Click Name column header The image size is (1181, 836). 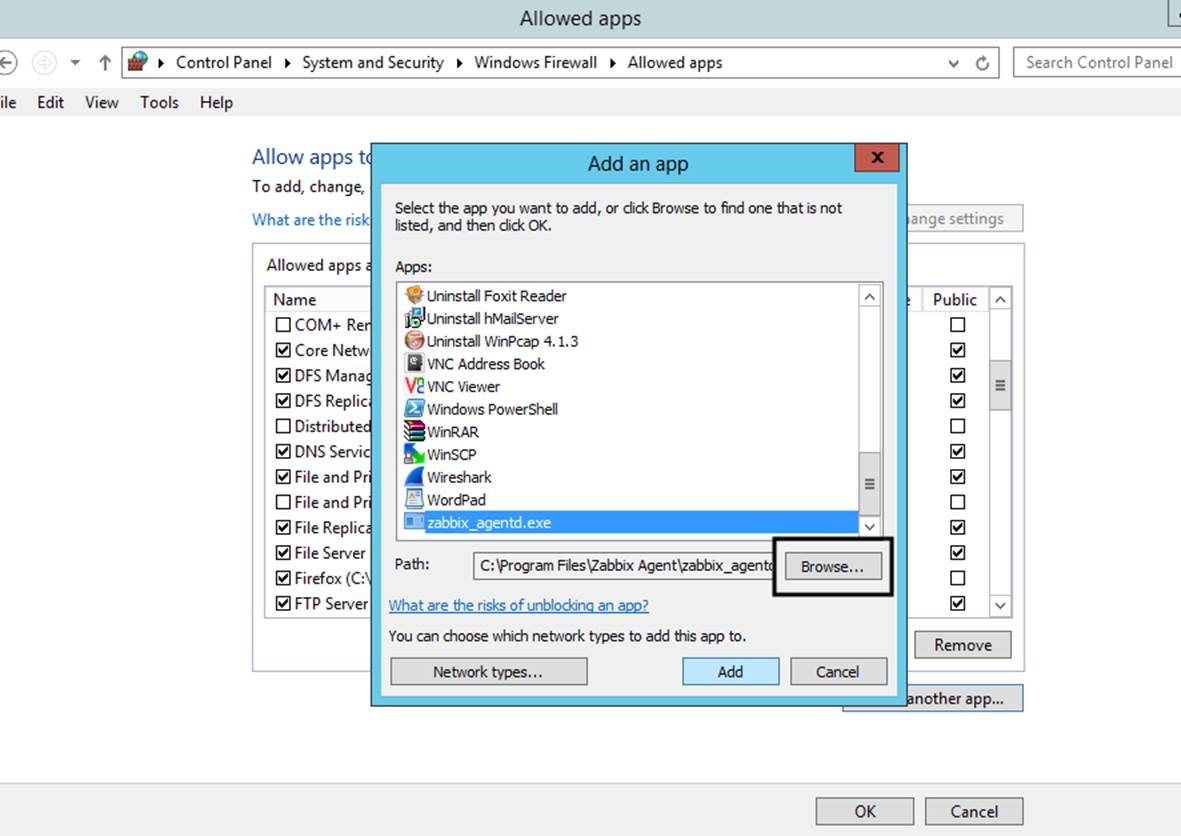295,300
